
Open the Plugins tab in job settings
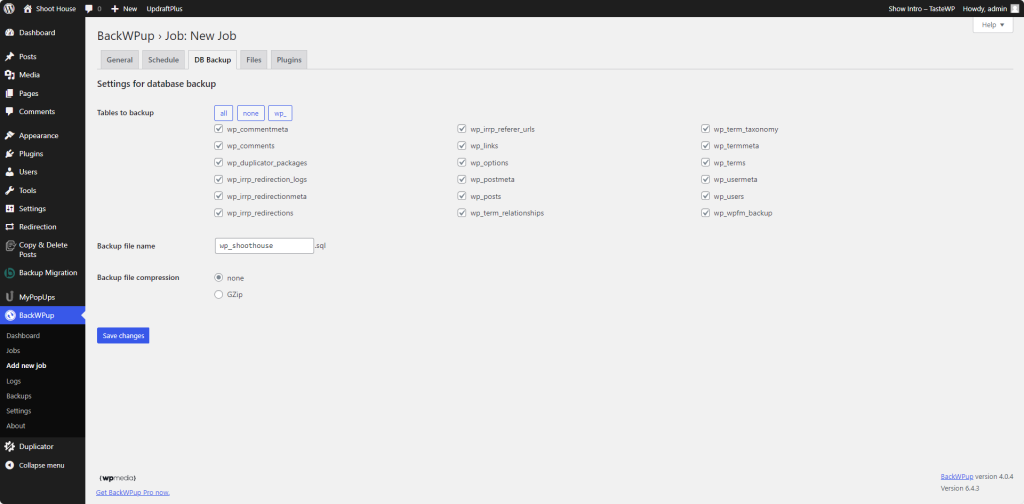289,59
